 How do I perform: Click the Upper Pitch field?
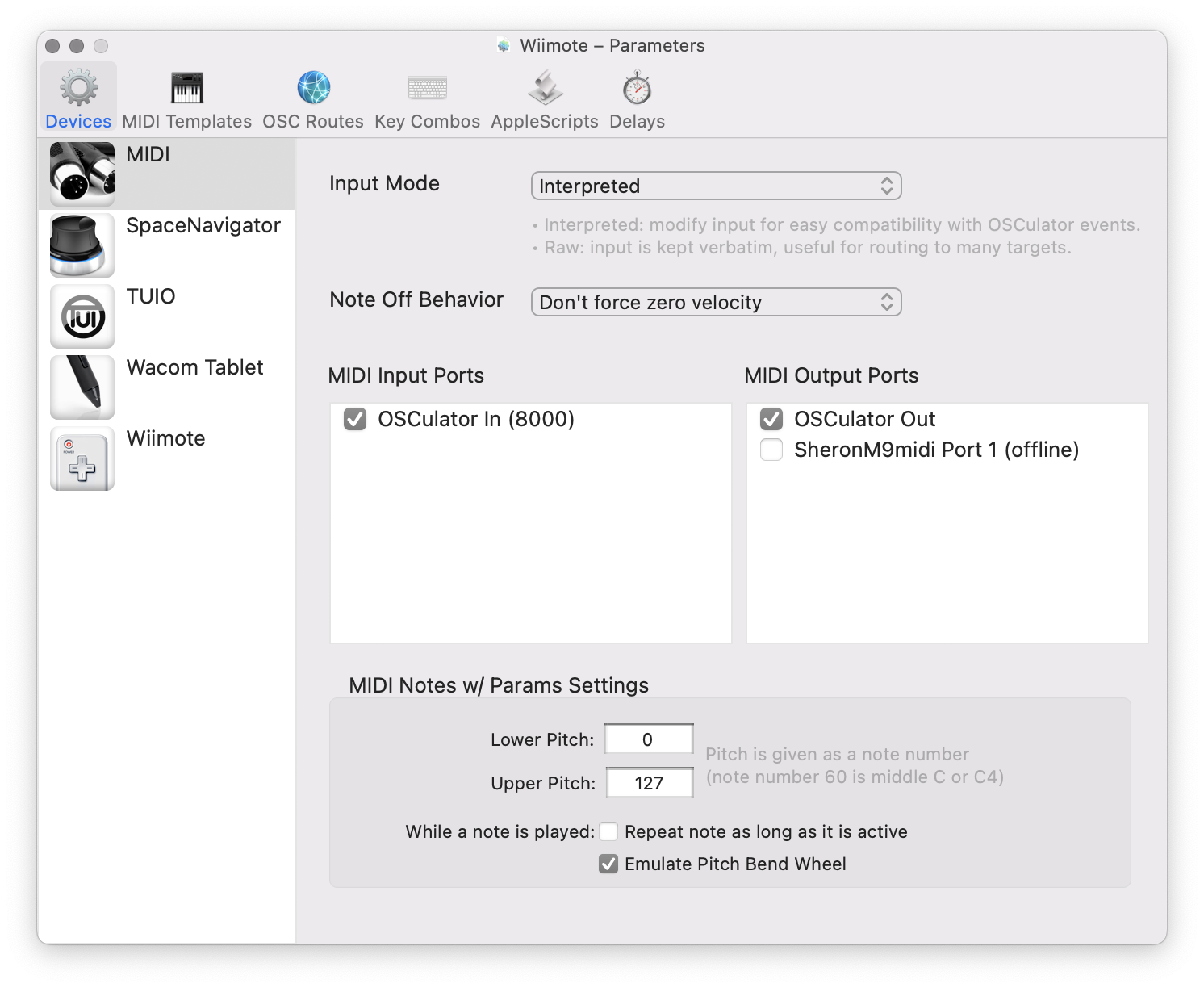coord(649,783)
